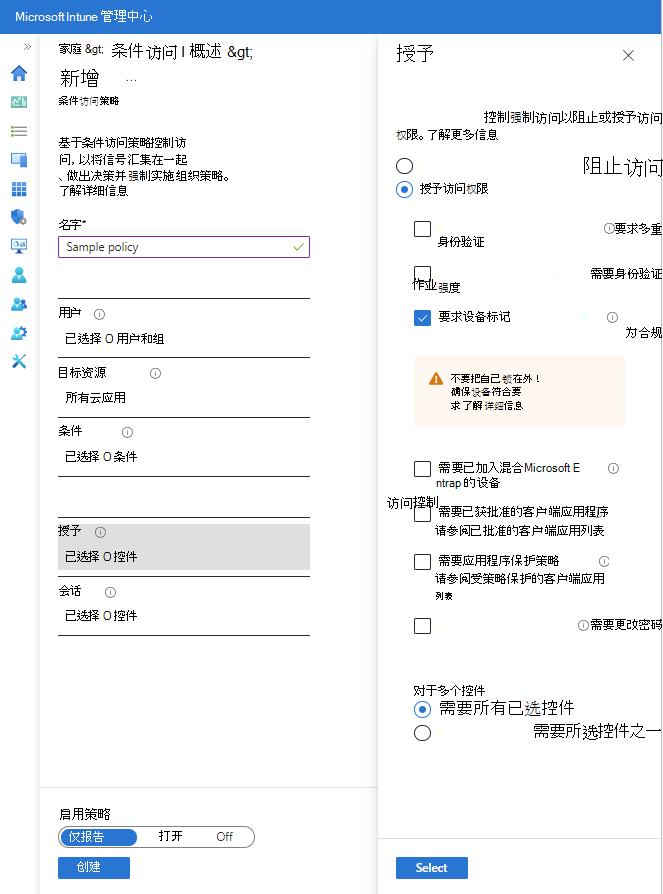Image resolution: width=663 pixels, height=894 pixels.
Task: Show info tooltip beside 会话
Action: 111,592
